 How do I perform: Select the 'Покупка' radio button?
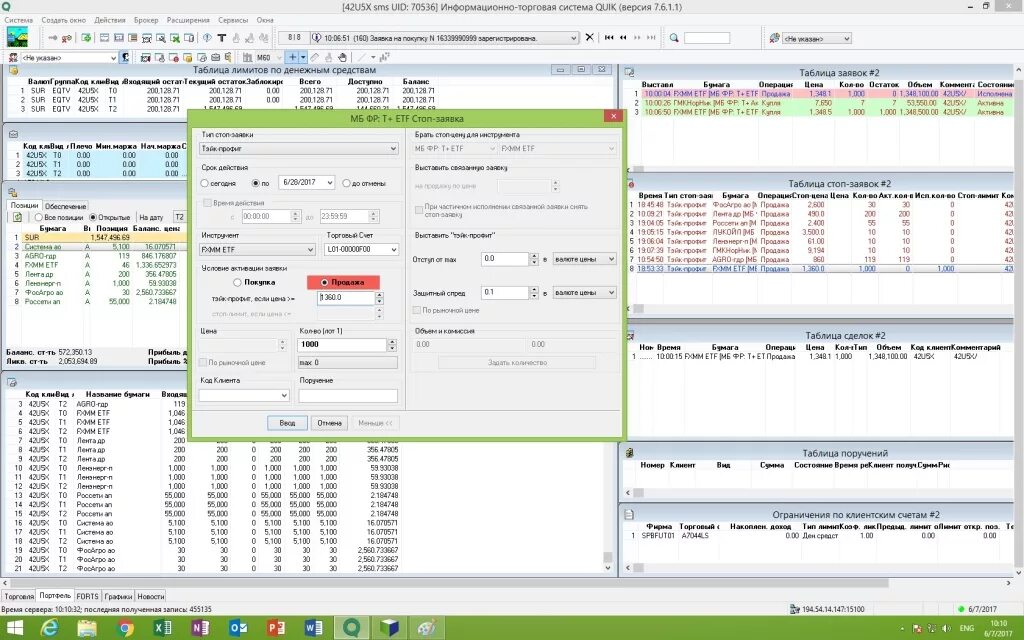point(238,282)
